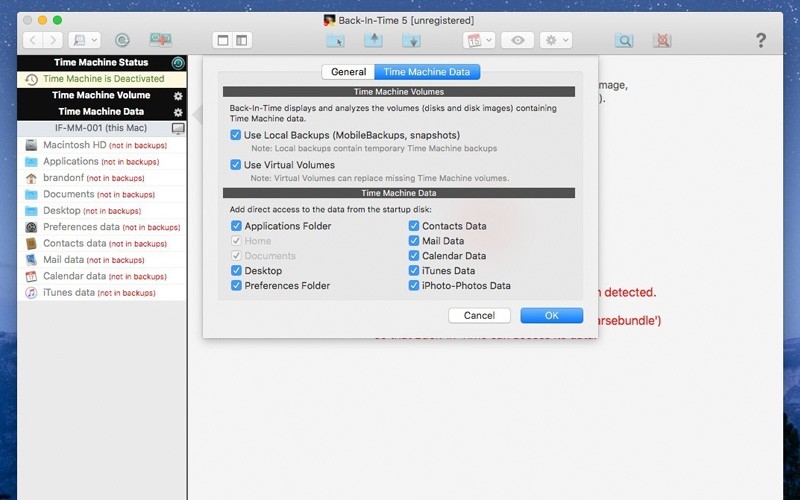Switch to split-pane view layout
This screenshot has height=500, width=800.
[242, 40]
